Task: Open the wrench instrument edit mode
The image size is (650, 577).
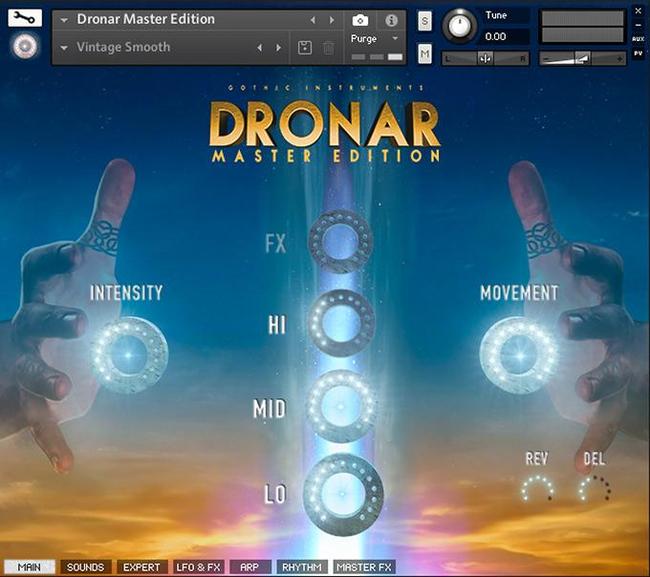Action: point(25,18)
